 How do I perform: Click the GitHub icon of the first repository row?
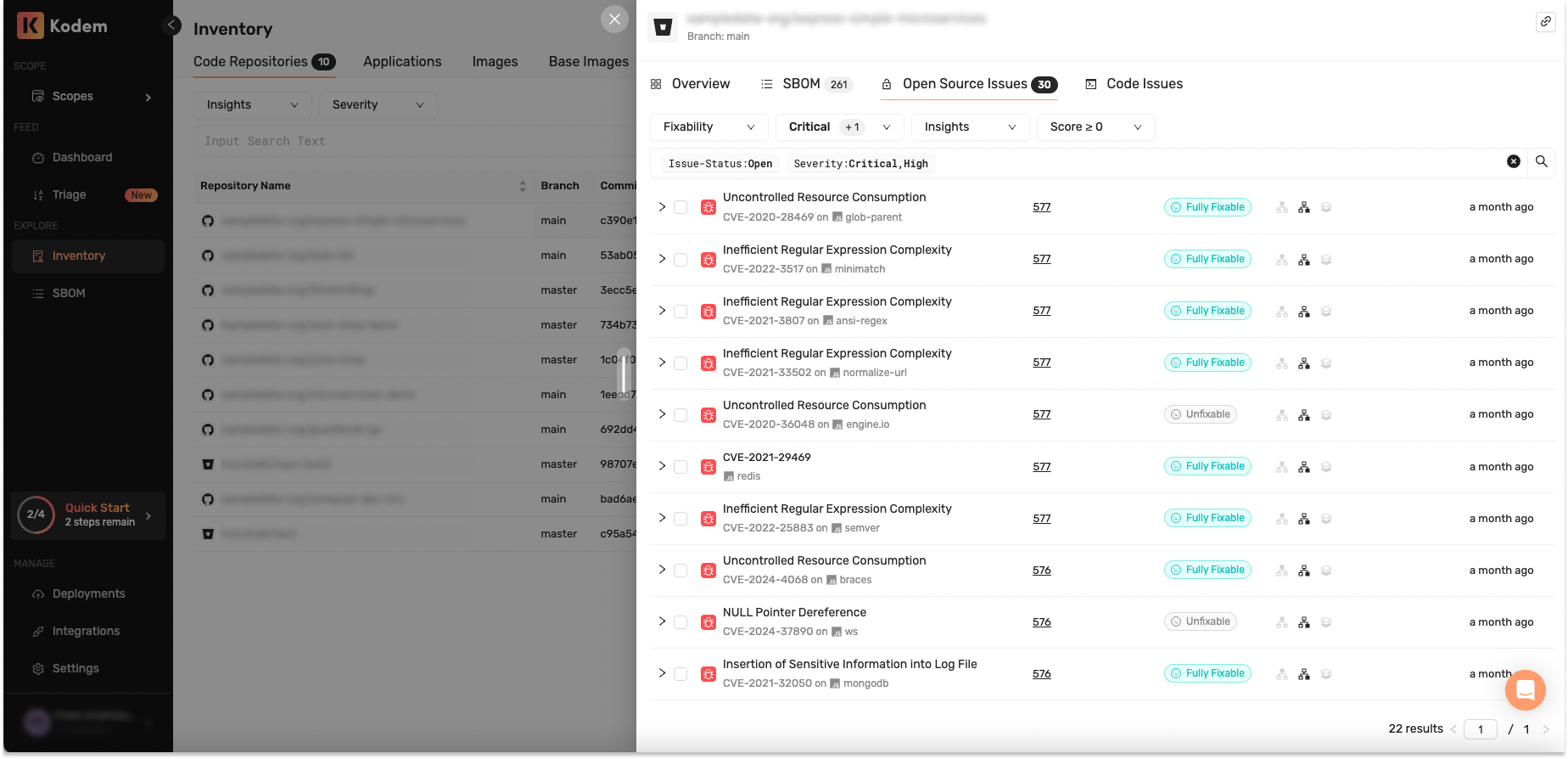[208, 221]
